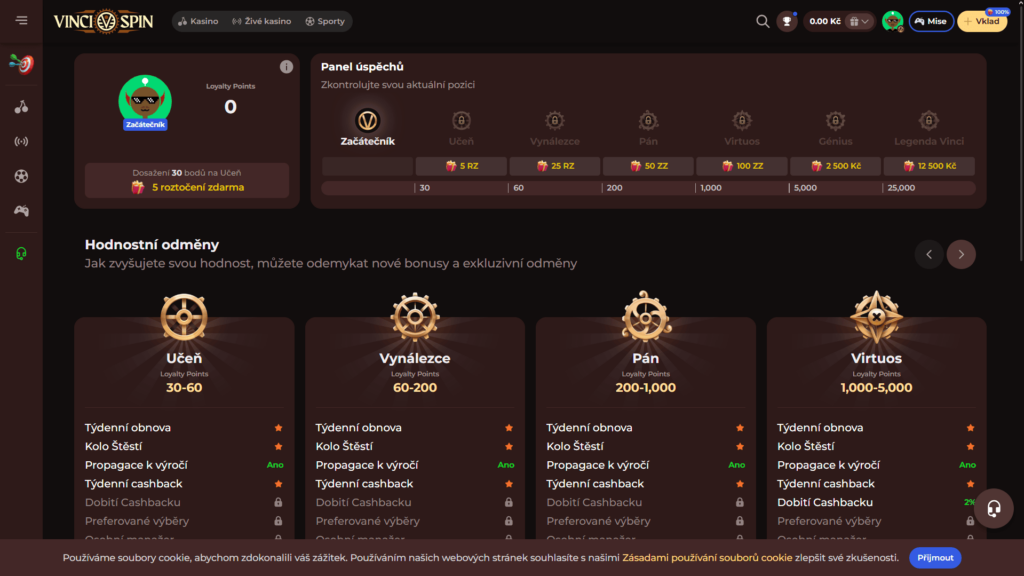Screen dimensions: 1024x576
Task: Accept cookies with the Přijmout button
Action: (x=934, y=557)
